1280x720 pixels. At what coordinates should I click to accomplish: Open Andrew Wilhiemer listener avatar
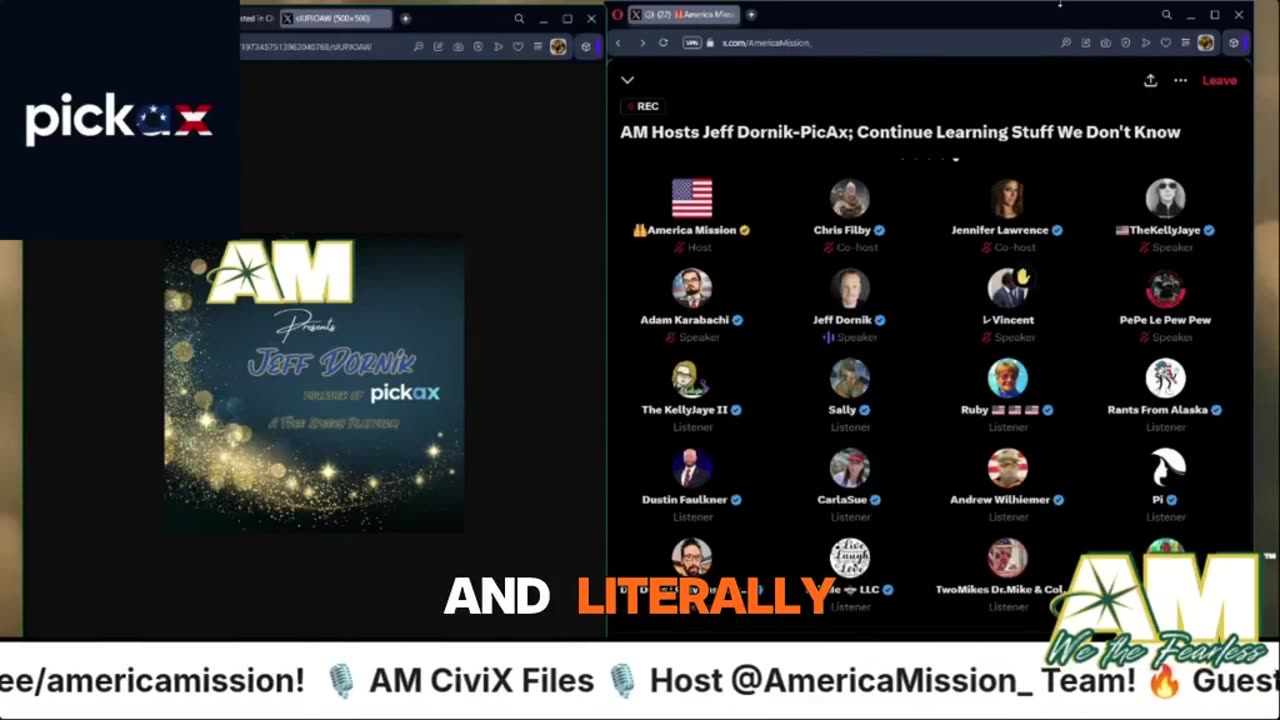tap(1007, 468)
